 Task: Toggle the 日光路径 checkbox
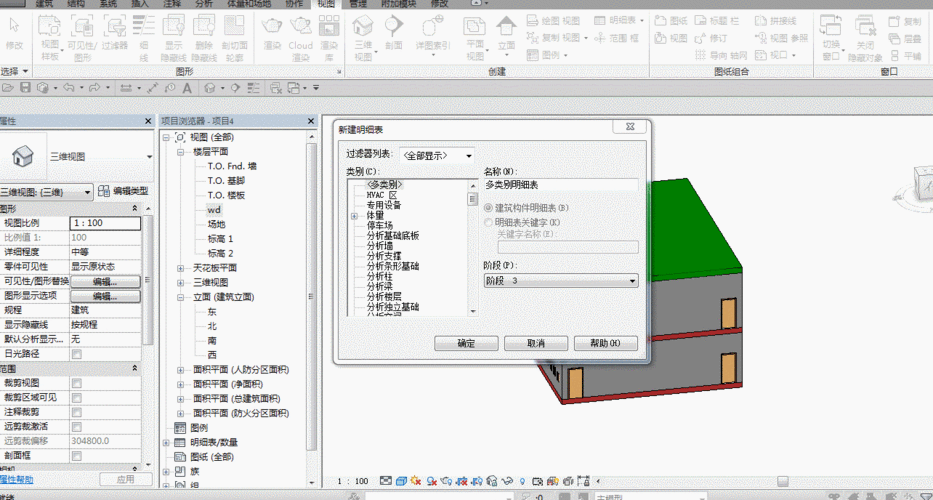pos(76,354)
